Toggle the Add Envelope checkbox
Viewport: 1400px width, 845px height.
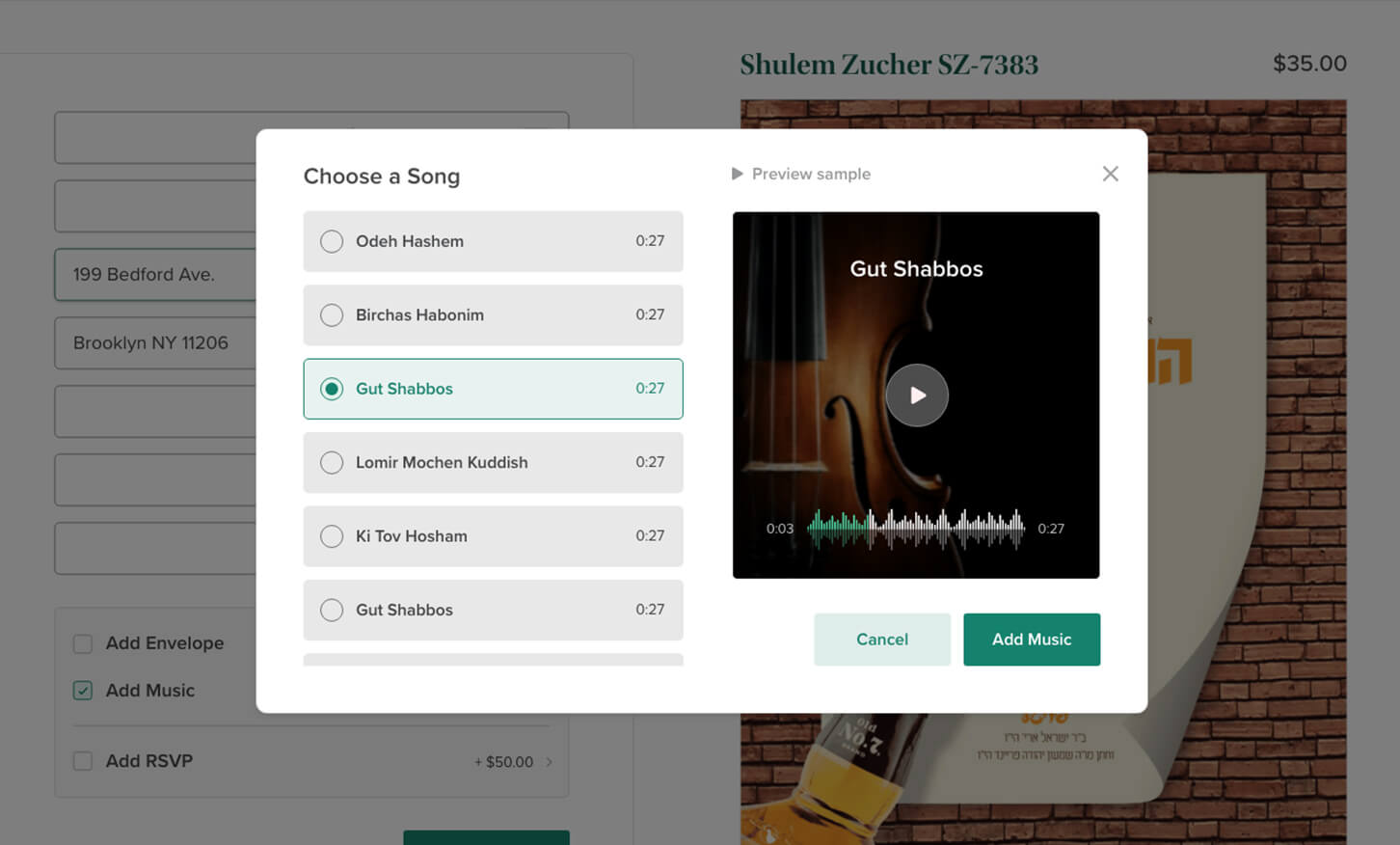(83, 643)
